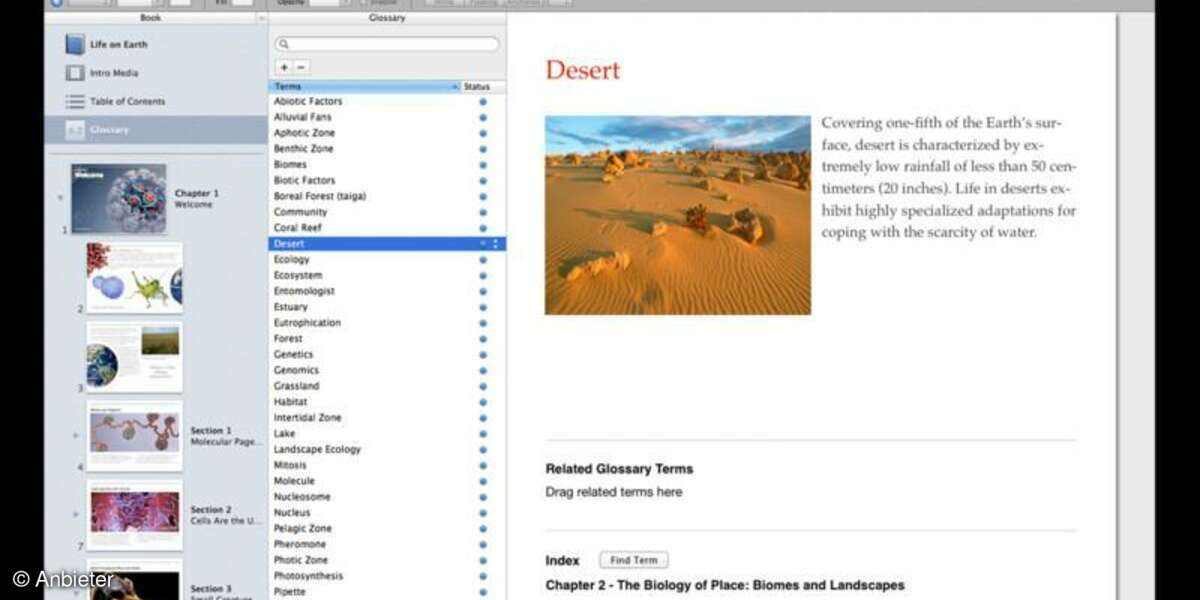Image resolution: width=1200 pixels, height=600 pixels.
Task: Click the status dot for Coral Reef
Action: point(483,228)
